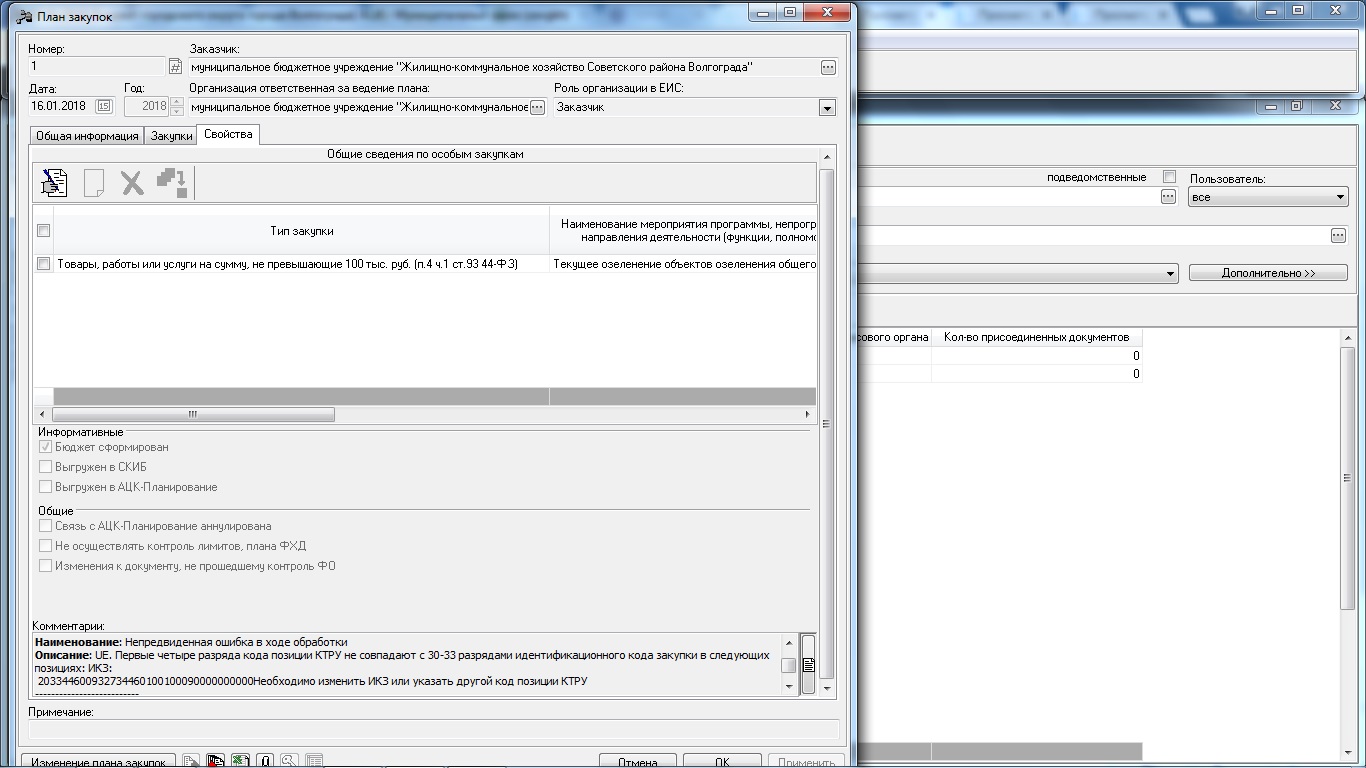Switch to the 'Общая информация' tab
The image size is (1366, 768).
click(87, 136)
